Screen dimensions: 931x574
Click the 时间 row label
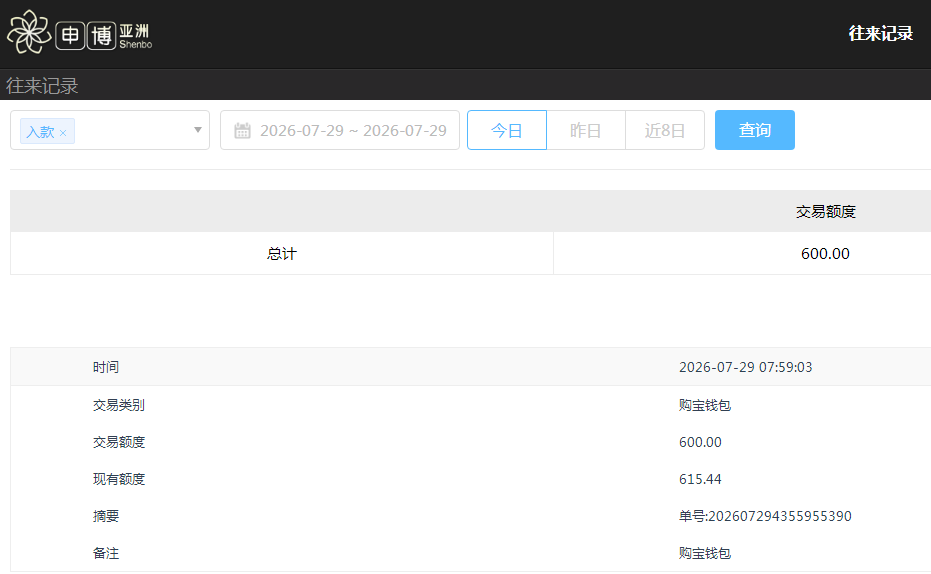click(x=106, y=367)
